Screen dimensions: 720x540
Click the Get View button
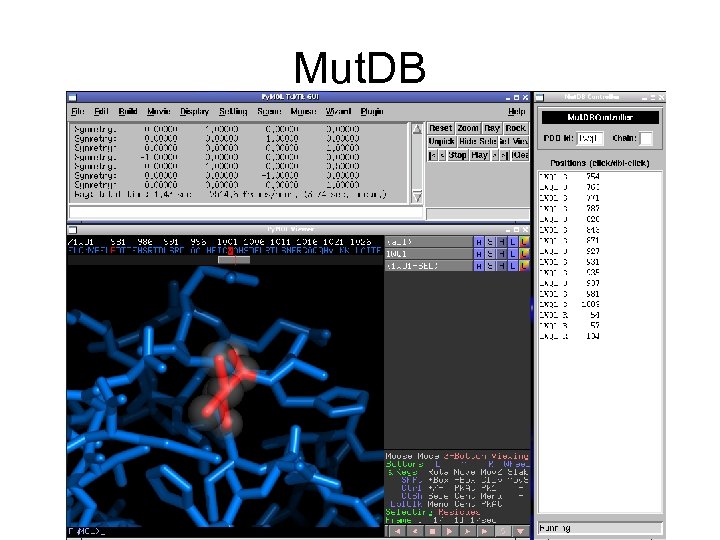[x=515, y=141]
